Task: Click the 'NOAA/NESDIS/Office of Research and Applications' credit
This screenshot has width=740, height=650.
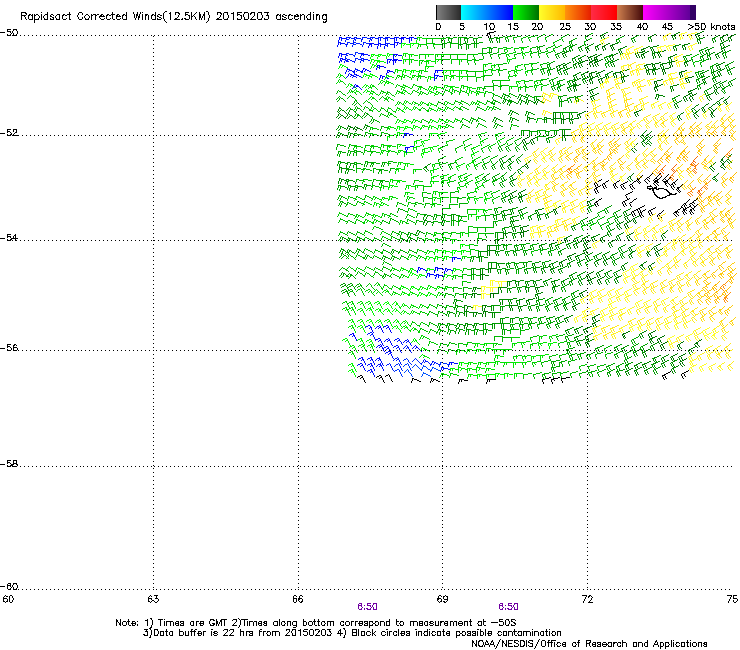Action: pyautogui.click(x=589, y=644)
